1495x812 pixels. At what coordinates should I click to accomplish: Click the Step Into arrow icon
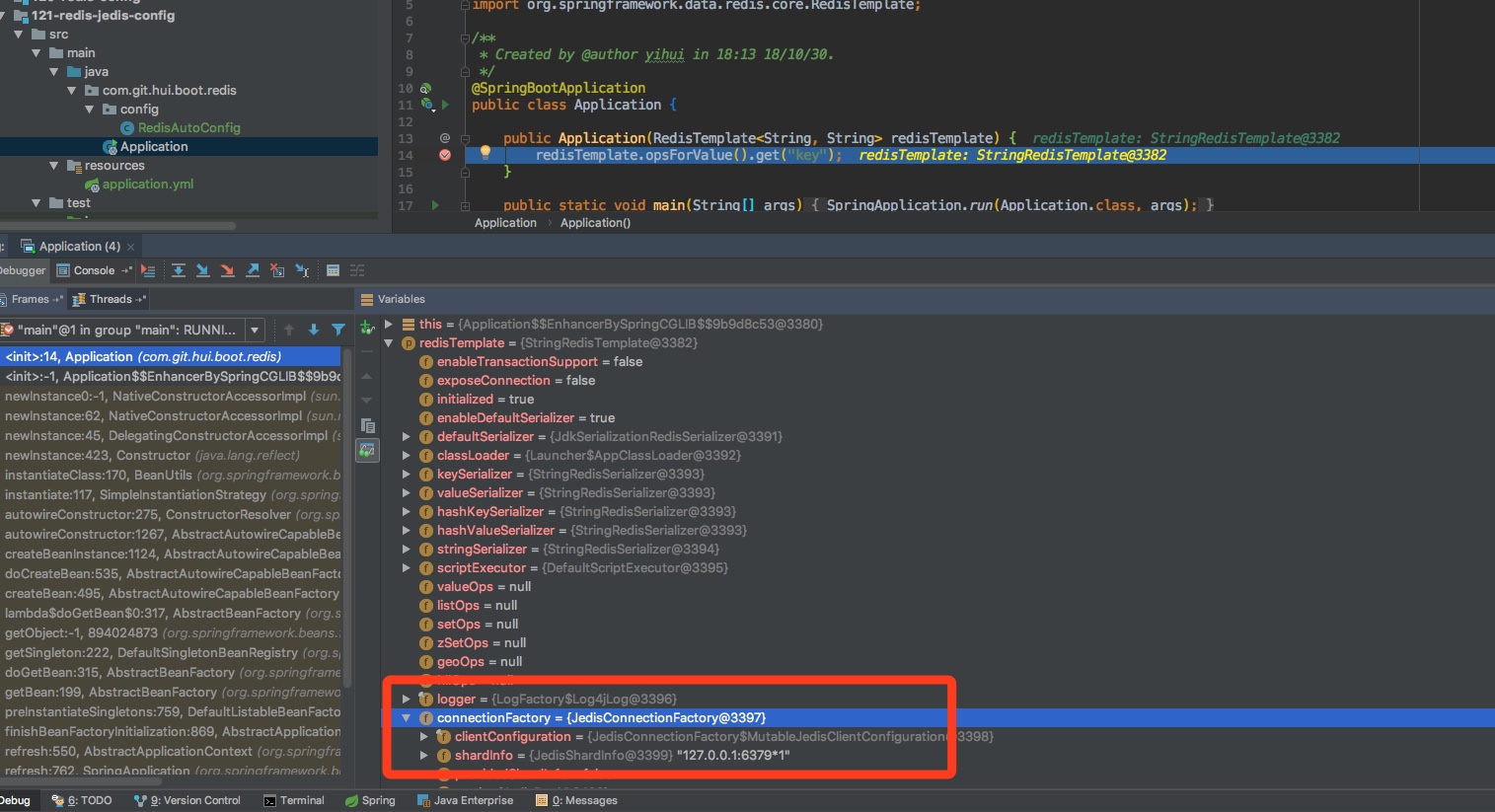[202, 270]
